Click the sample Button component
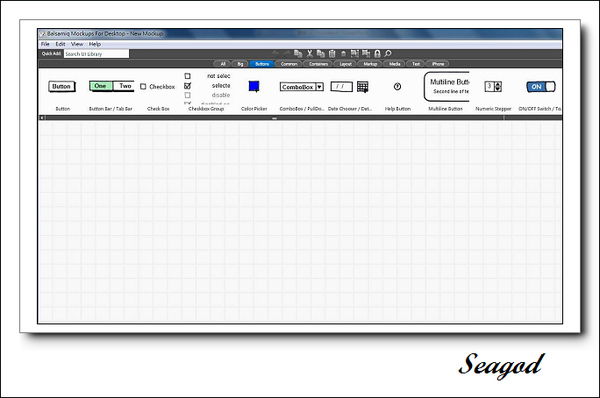The width and height of the screenshot is (600, 398). tap(62, 86)
